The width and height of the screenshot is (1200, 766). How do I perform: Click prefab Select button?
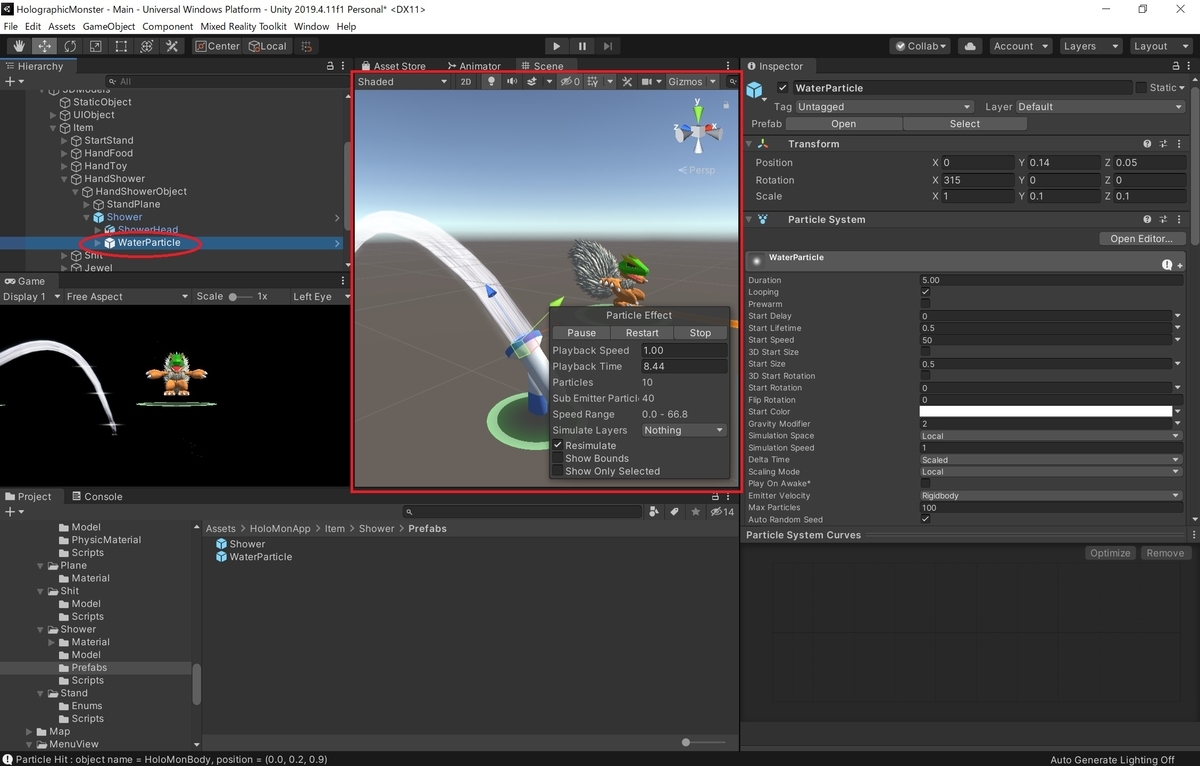tap(965, 124)
